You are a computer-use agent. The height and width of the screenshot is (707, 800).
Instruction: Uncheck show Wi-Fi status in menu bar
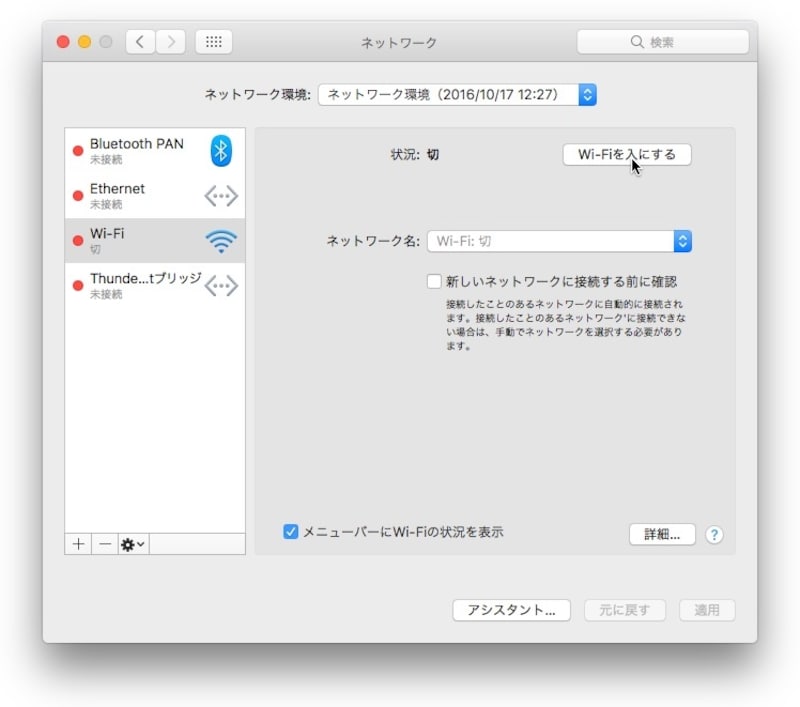point(293,533)
